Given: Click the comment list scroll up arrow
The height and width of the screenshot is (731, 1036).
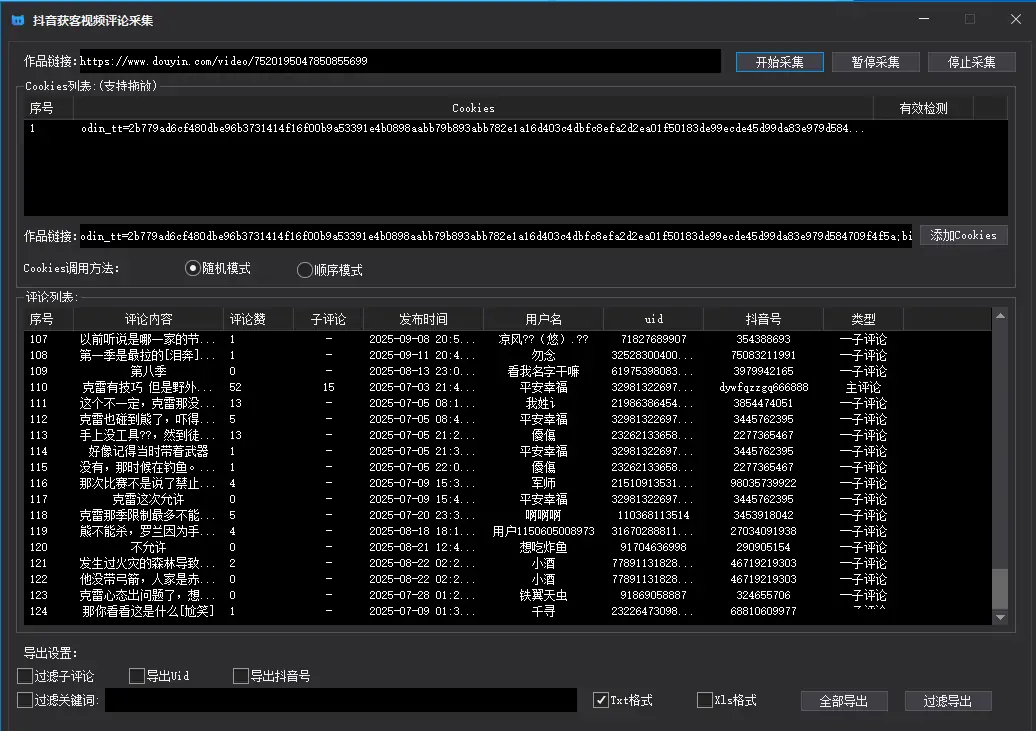Looking at the screenshot, I should coord(1000,317).
